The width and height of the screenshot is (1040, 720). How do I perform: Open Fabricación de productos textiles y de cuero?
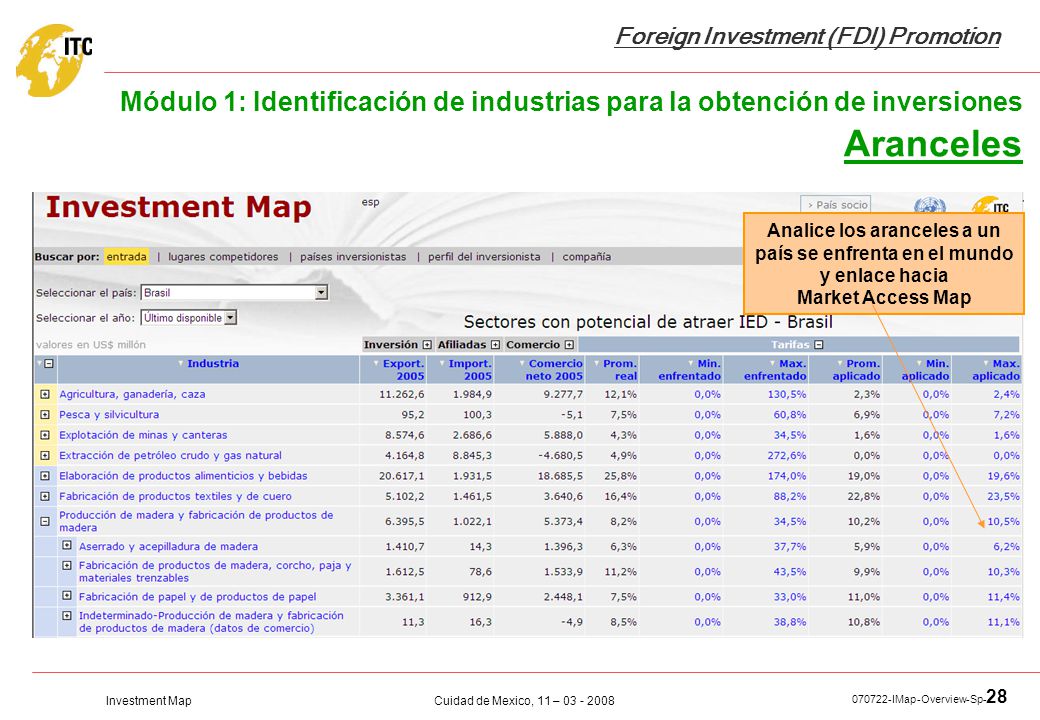175,497
